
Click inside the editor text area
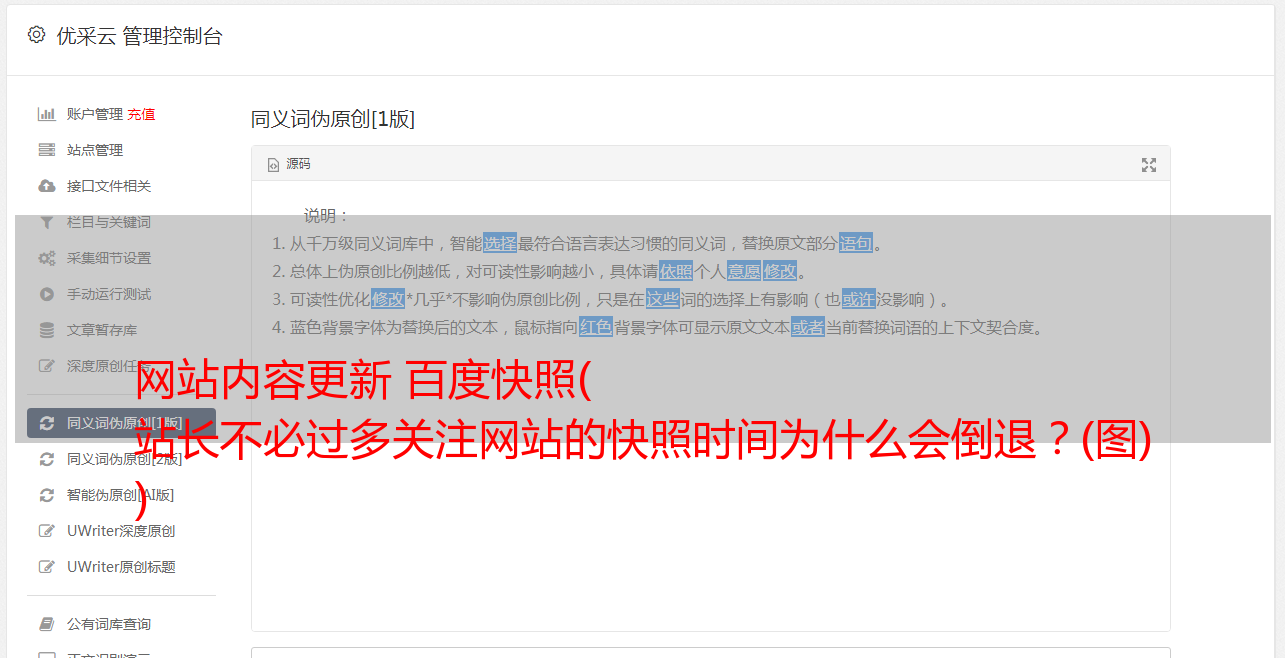[x=710, y=500]
